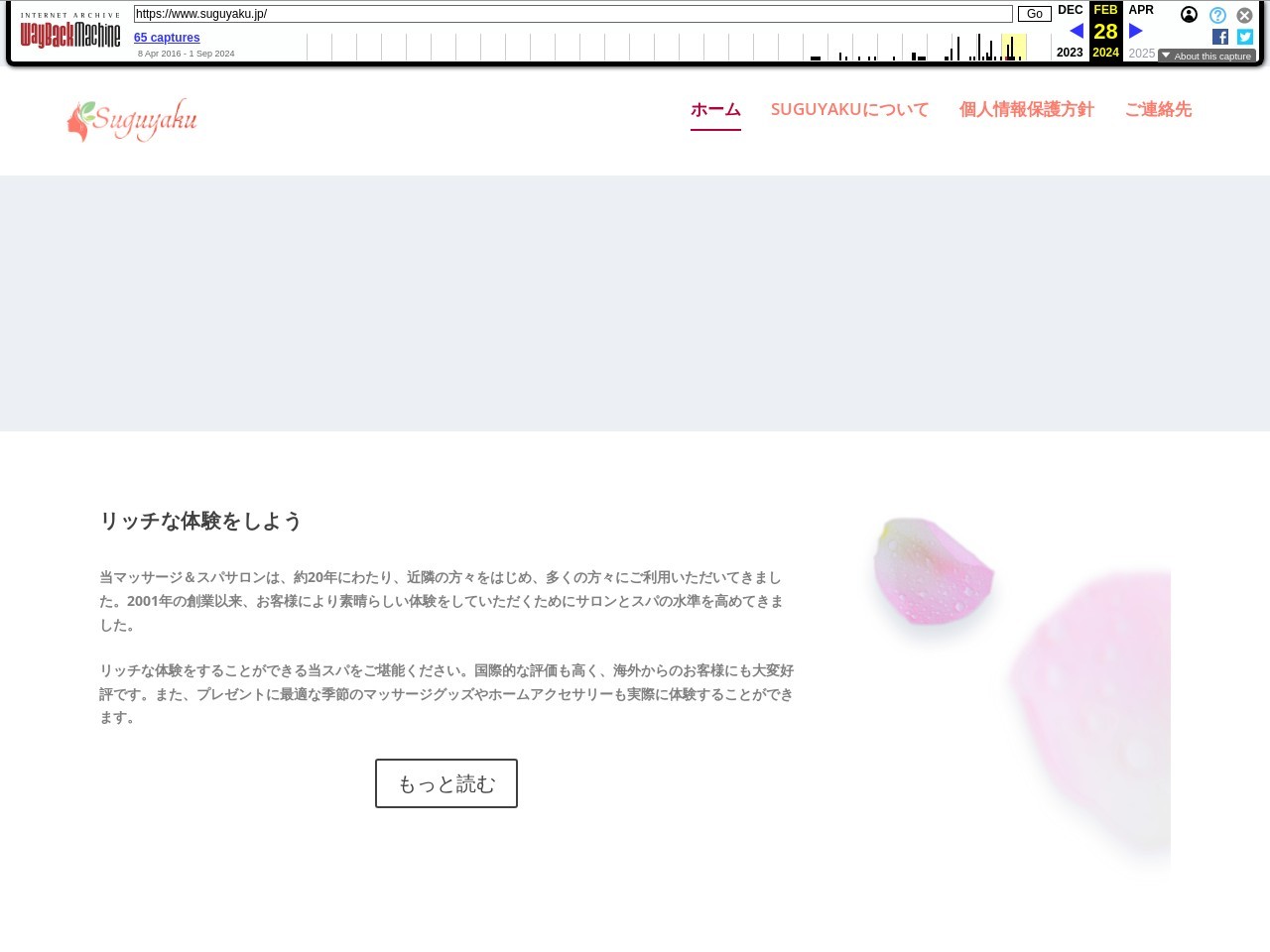Click the Wayback URL input field
This screenshot has width=1270, height=952.
tap(573, 14)
